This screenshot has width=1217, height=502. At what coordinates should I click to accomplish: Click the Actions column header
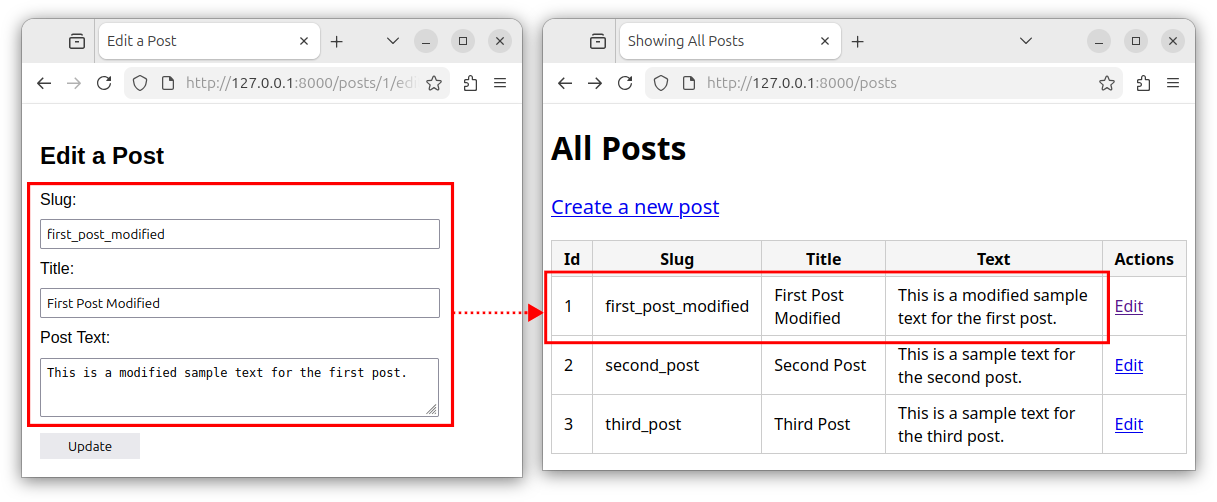pos(1144,259)
